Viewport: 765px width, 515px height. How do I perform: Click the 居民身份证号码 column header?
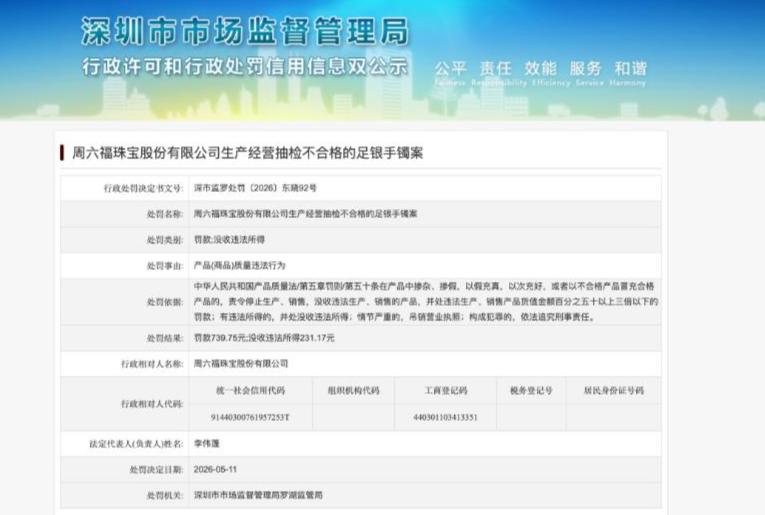pos(614,391)
